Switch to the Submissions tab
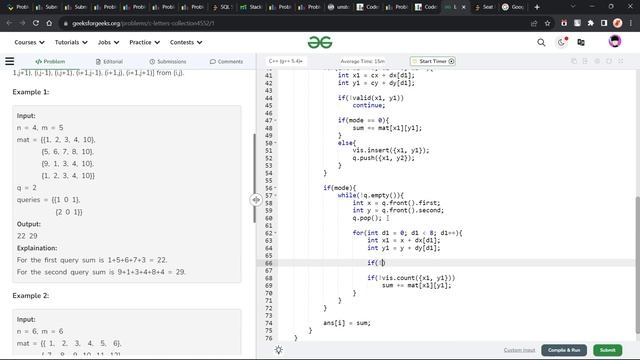This screenshot has height=360, width=640. 168,61
